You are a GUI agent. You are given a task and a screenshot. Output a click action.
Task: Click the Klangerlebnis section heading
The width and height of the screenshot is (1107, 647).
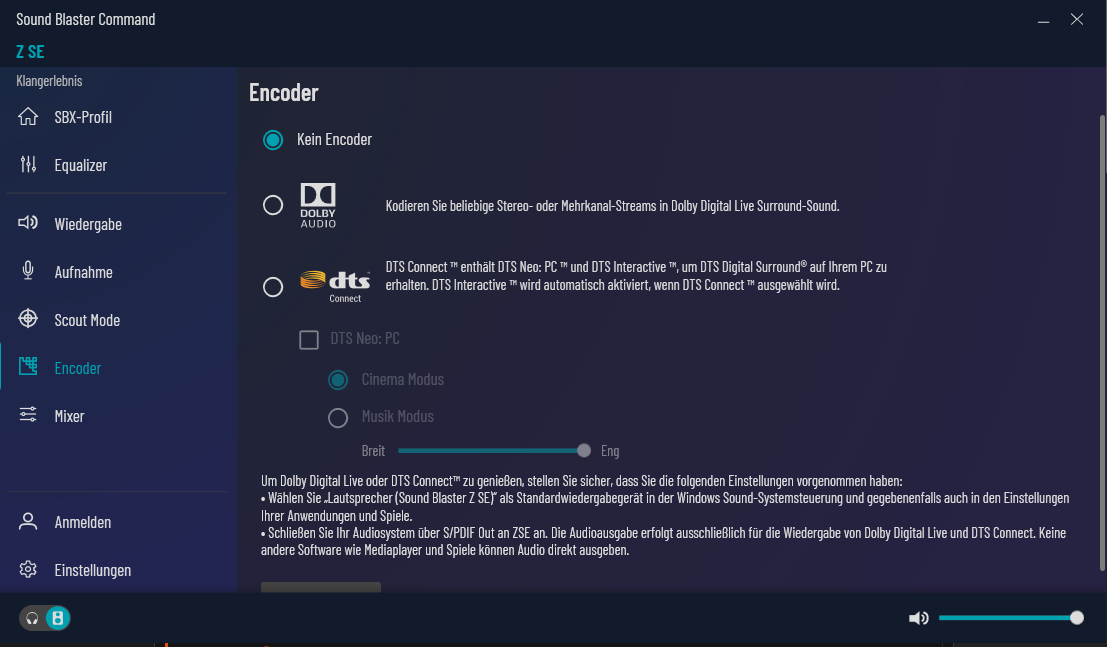(49, 81)
